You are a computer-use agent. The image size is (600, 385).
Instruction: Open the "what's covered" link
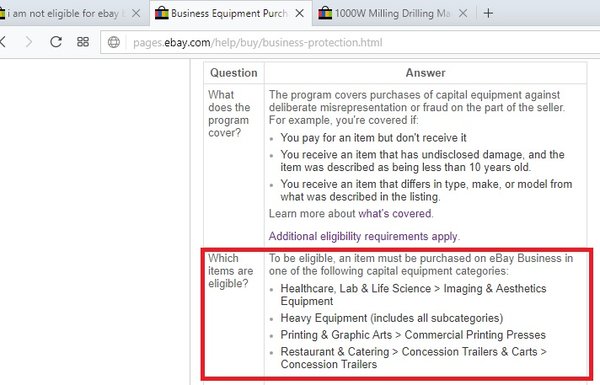(395, 214)
